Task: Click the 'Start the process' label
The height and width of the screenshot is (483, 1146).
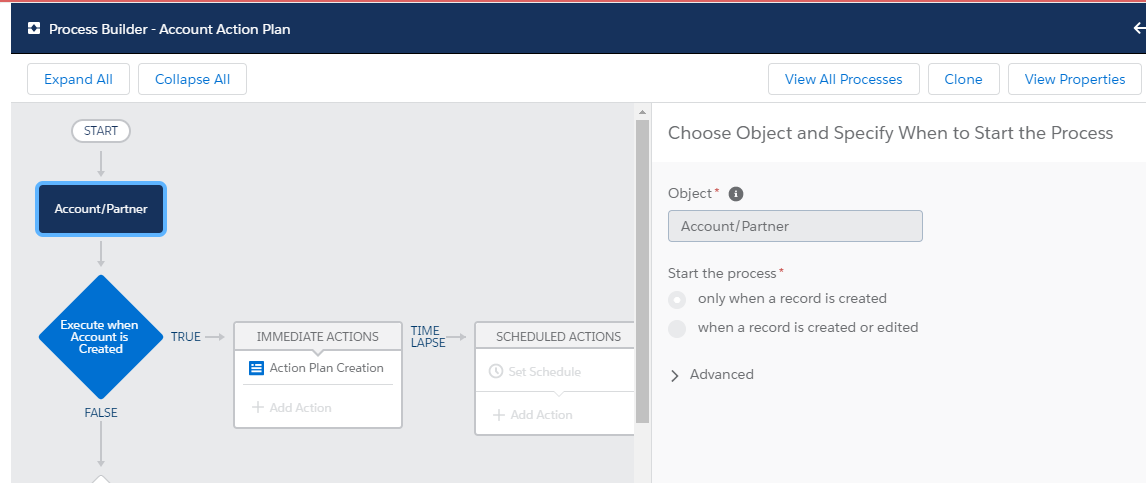Action: click(x=722, y=273)
